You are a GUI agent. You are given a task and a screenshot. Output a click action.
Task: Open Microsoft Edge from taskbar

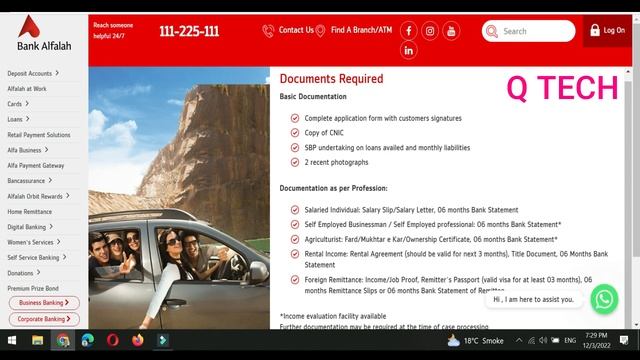point(87,340)
